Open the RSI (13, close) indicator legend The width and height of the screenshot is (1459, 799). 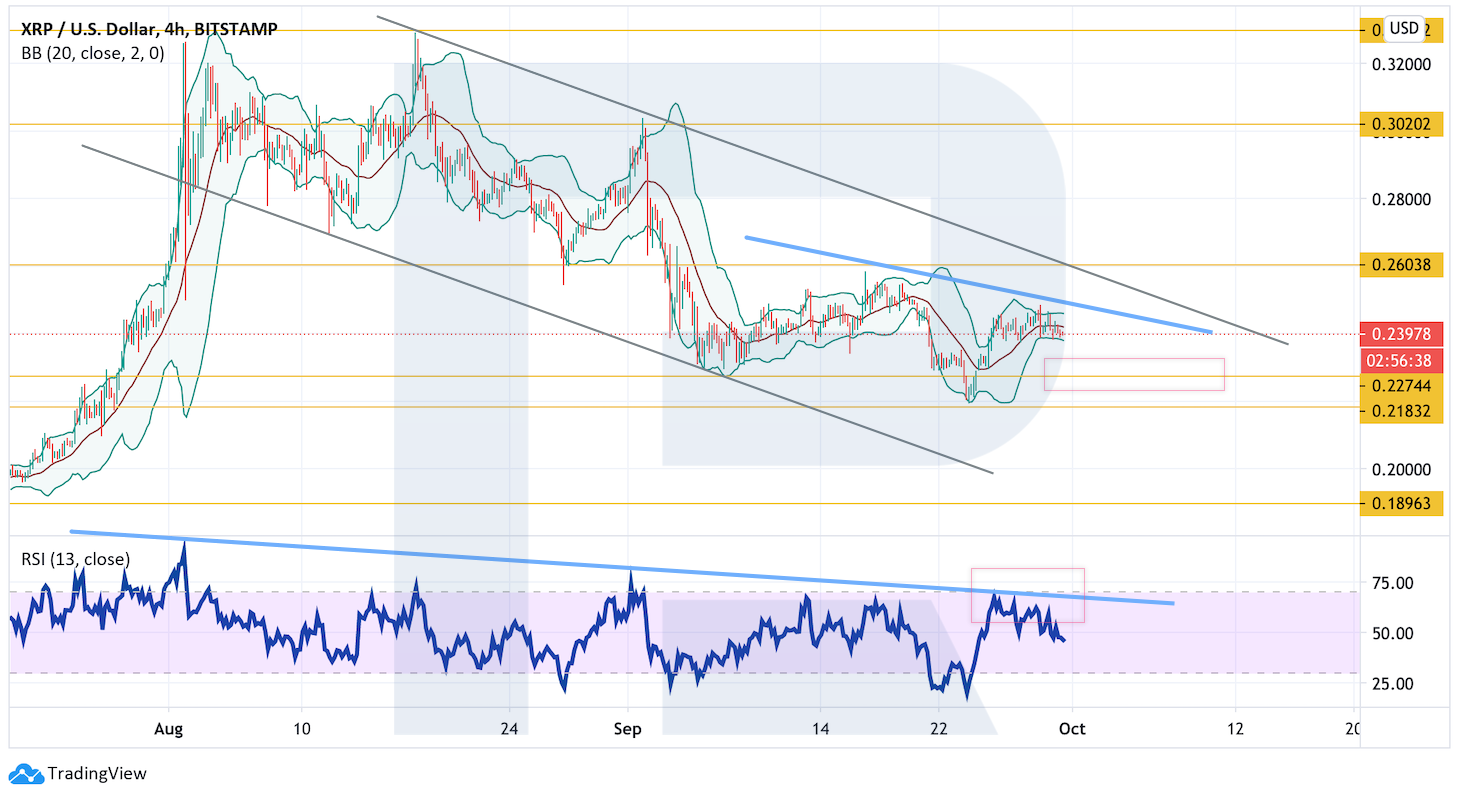75,560
